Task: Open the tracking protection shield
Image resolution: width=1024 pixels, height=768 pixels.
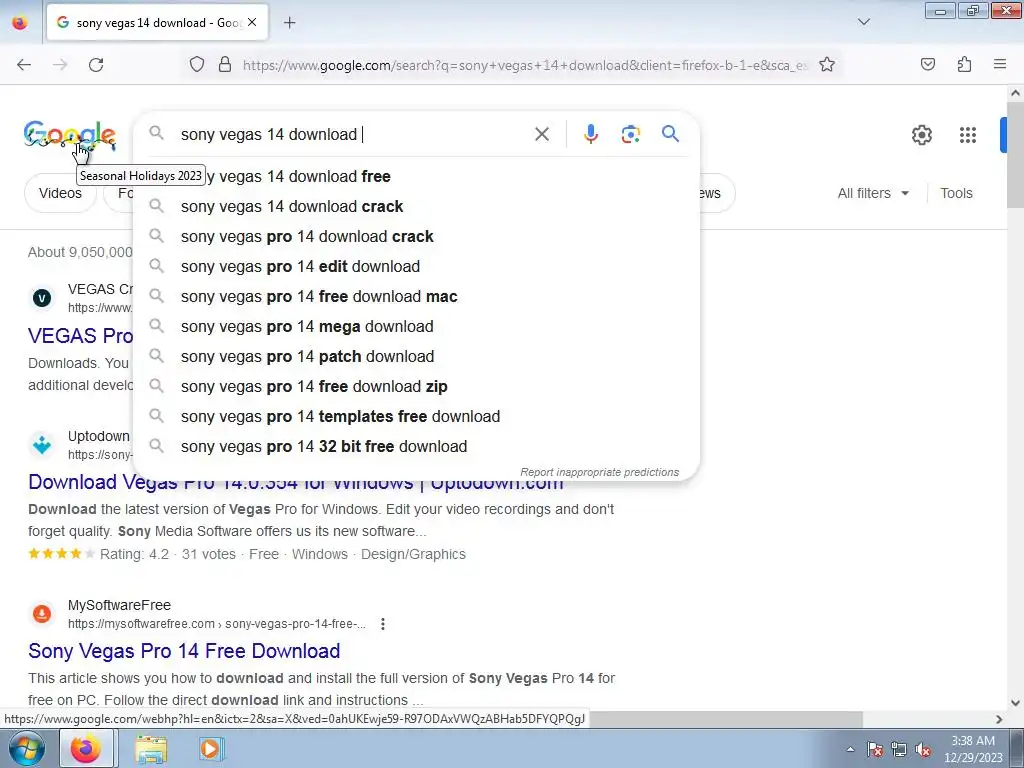Action: click(197, 65)
